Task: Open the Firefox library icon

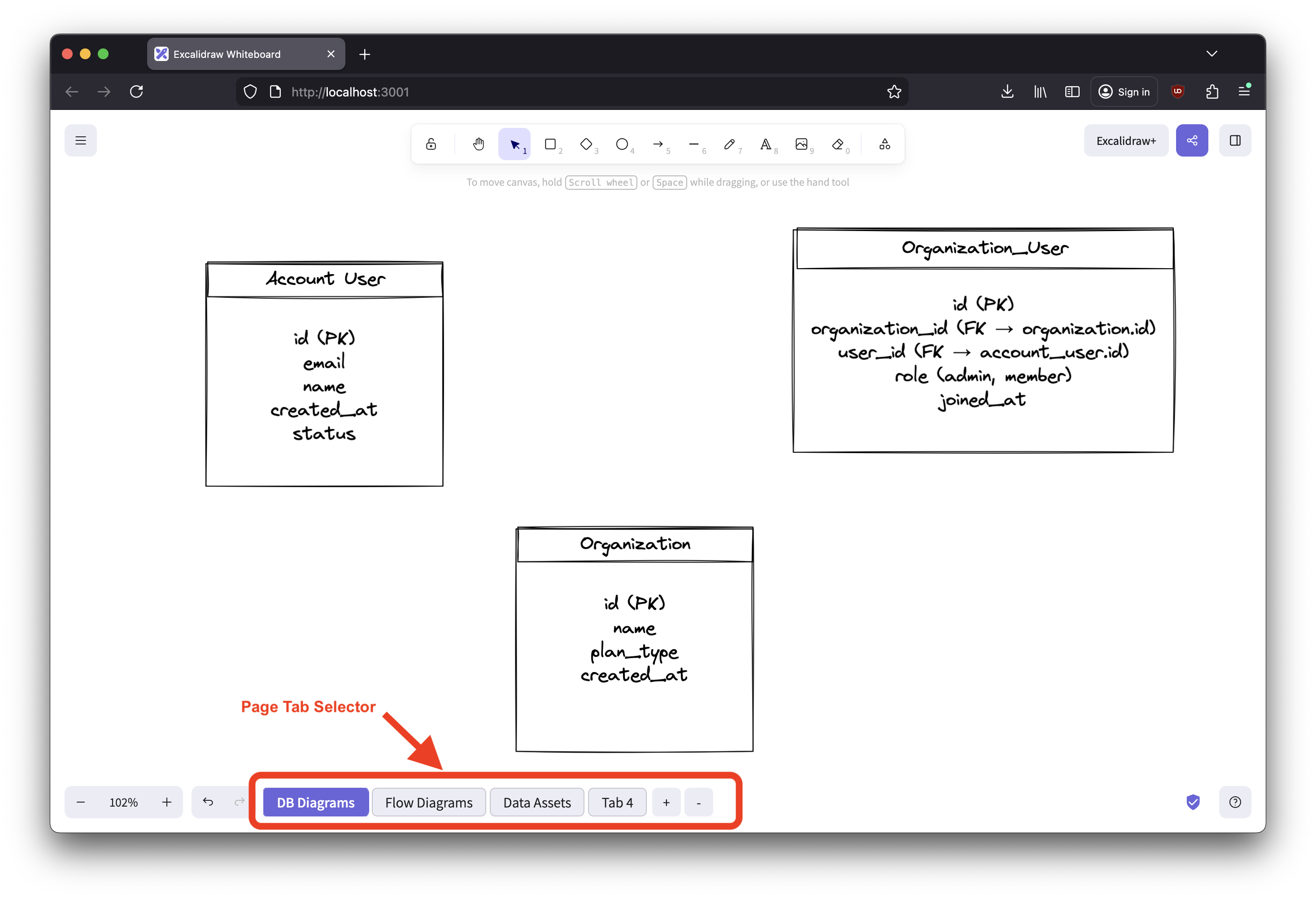Action: 1040,92
